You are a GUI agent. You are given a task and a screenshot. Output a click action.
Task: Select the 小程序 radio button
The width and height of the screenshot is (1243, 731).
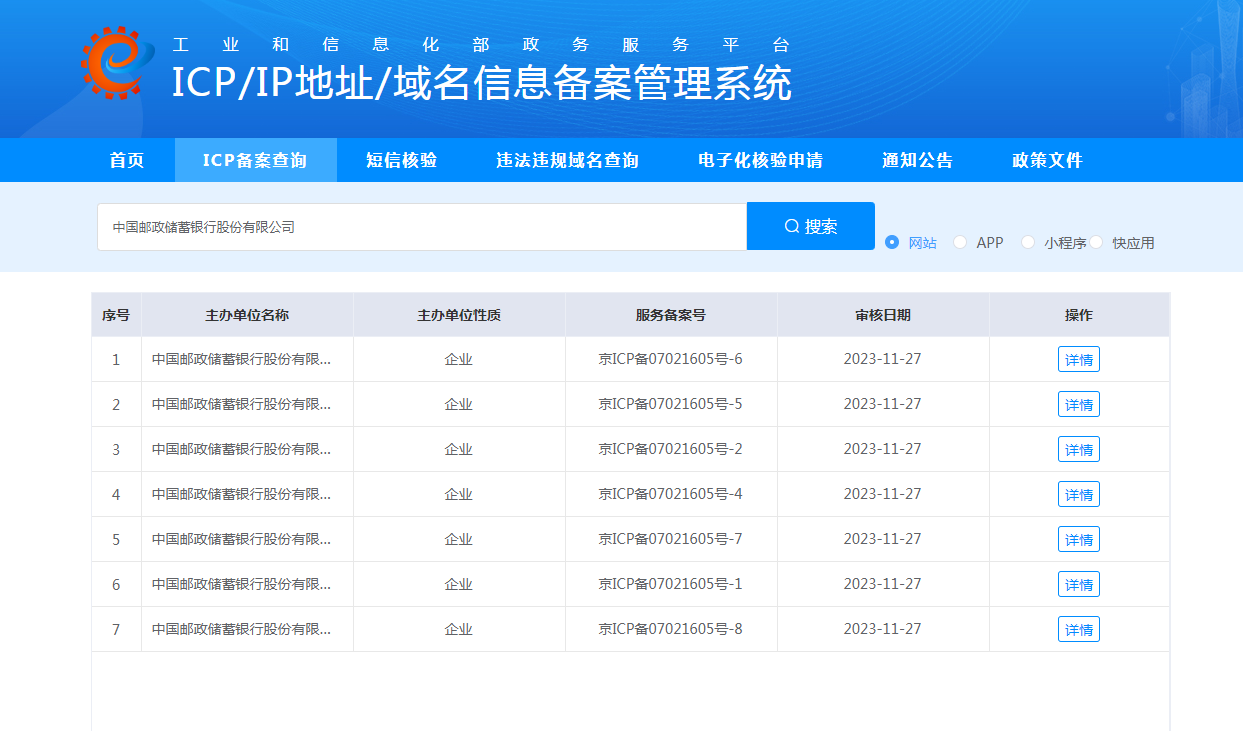1027,242
